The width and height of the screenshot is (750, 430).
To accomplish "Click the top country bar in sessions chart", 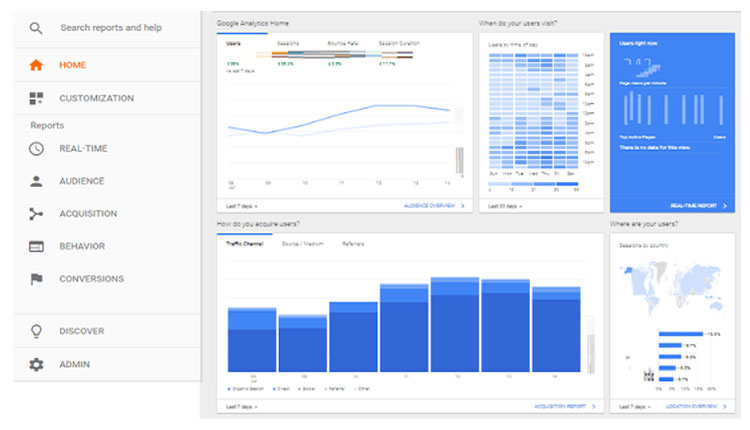I will 681,334.
